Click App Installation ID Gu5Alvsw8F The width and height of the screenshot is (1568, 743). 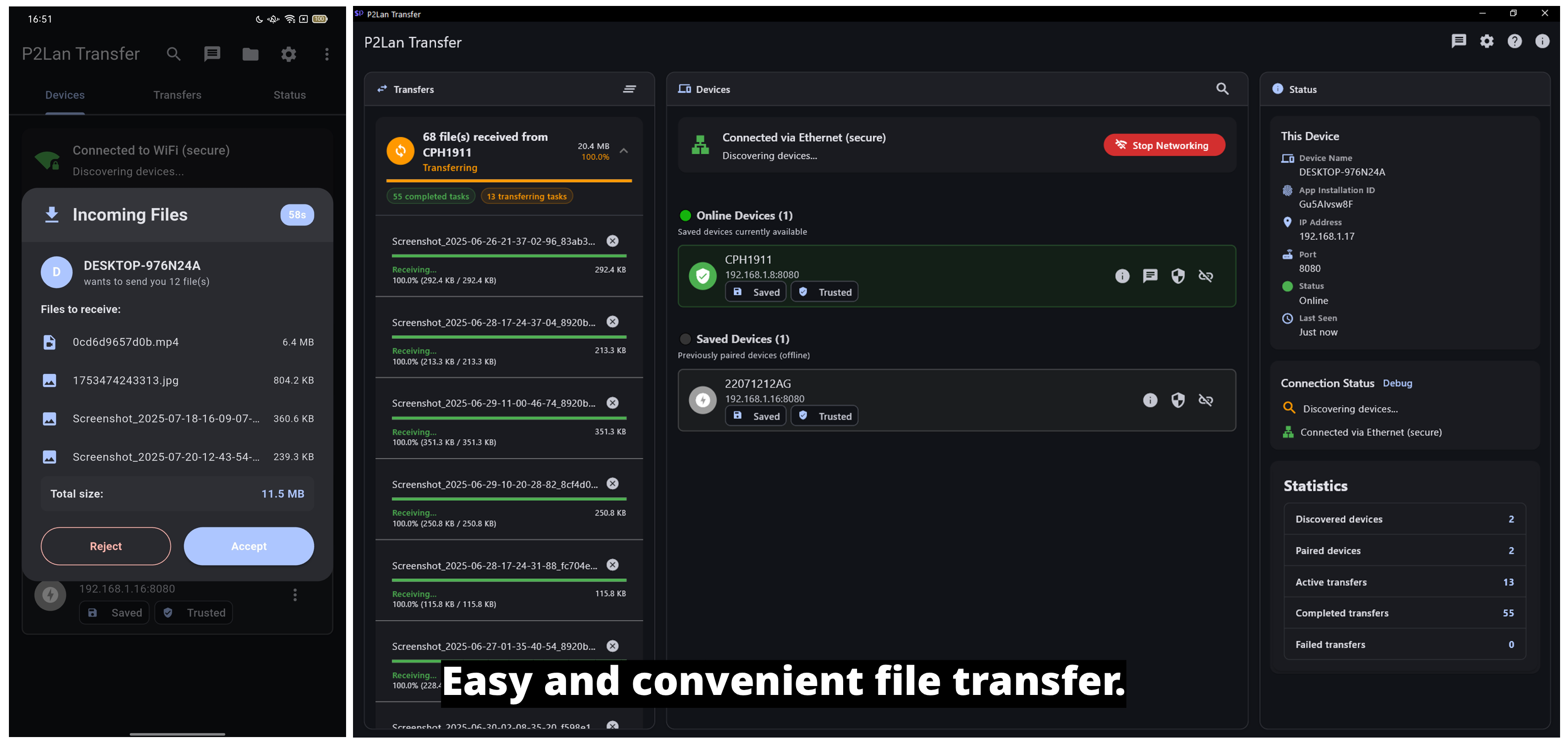point(1326,204)
